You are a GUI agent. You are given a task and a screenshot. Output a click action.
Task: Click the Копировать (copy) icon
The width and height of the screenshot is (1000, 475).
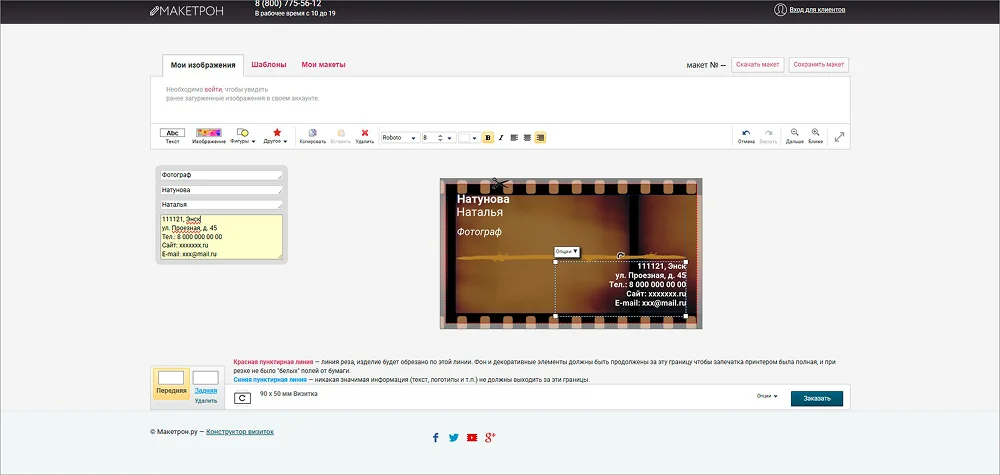(312, 133)
